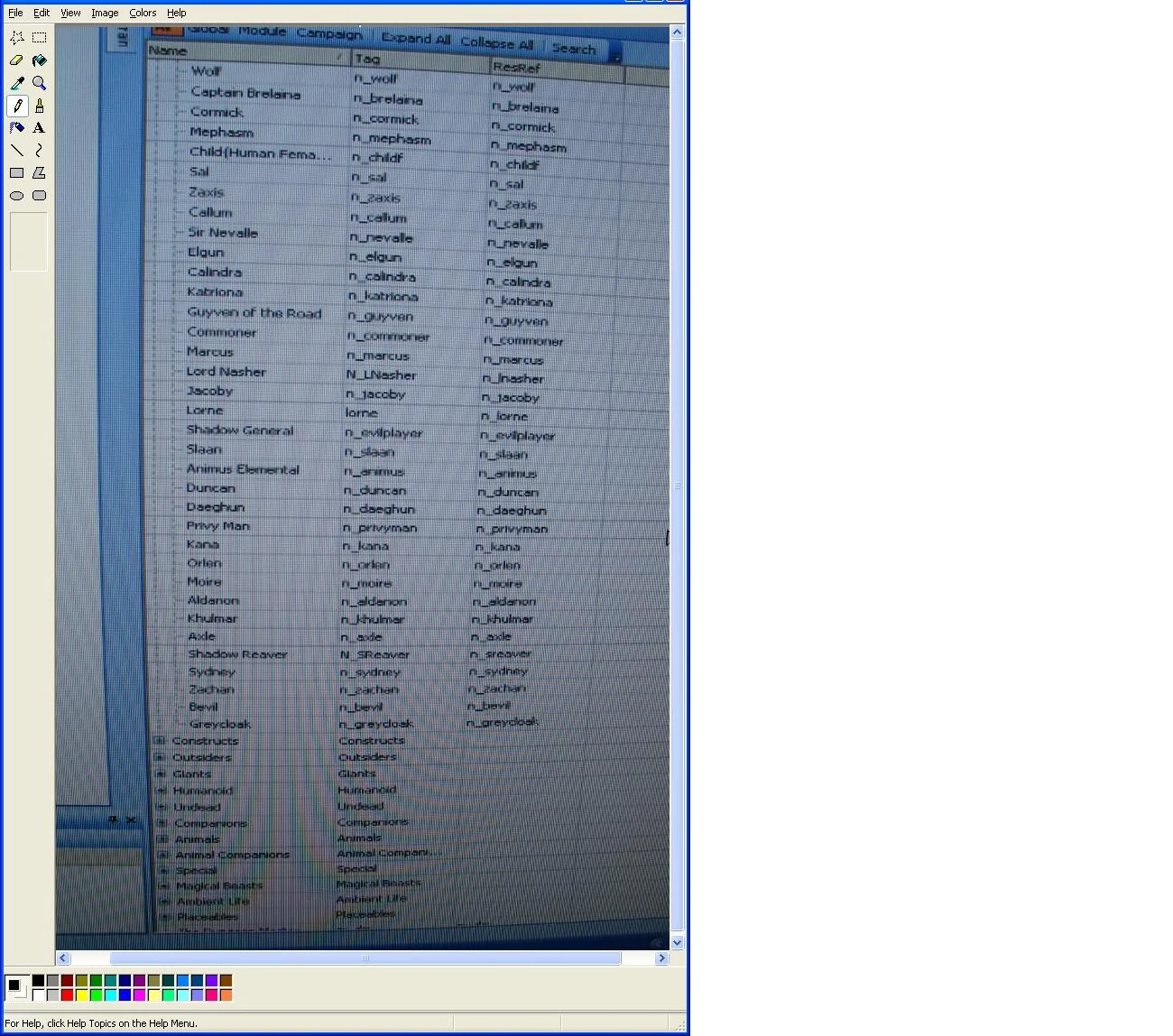The height and width of the screenshot is (1036, 1173).
Task: Choose the Rectangle shape tool
Action: click(x=17, y=173)
